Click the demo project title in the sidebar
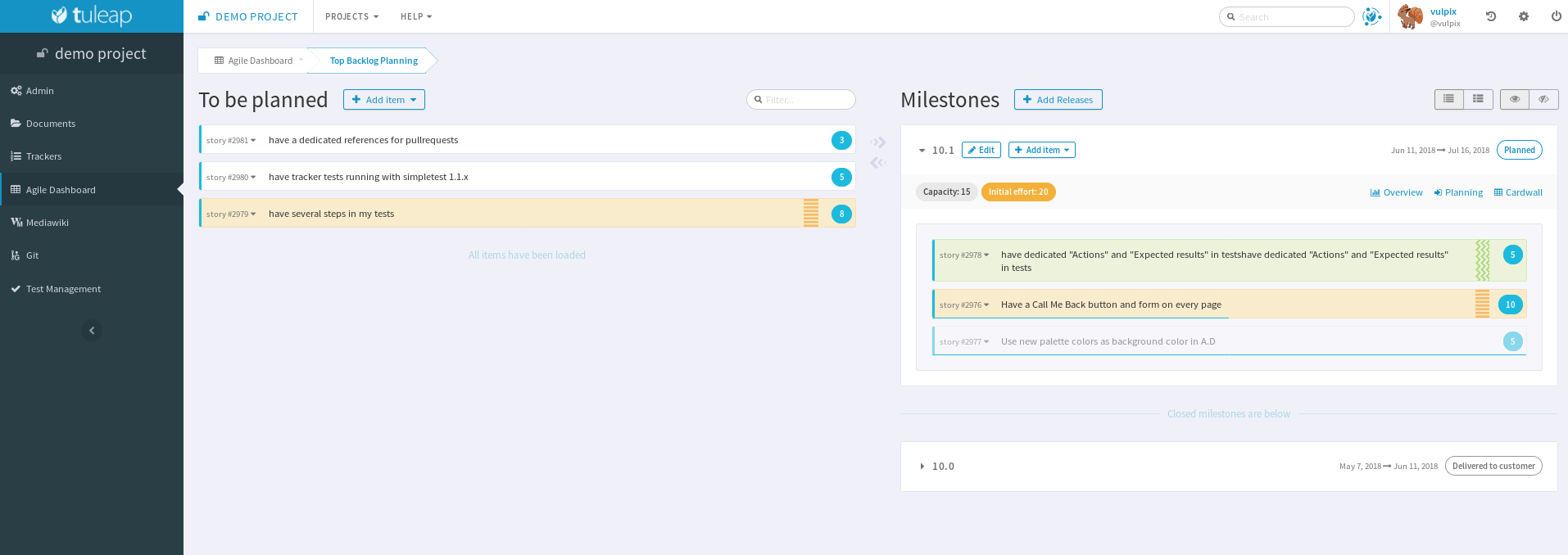The height and width of the screenshot is (555, 1568). click(92, 53)
